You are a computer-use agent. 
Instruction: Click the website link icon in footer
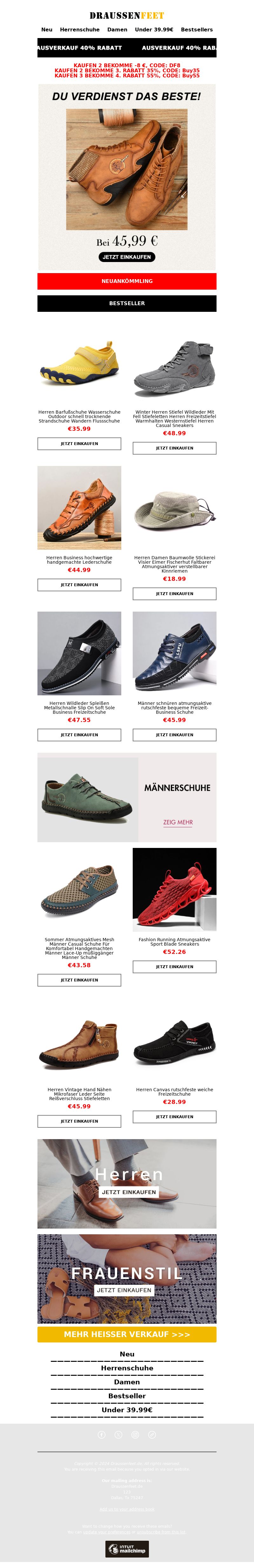tap(152, 1435)
